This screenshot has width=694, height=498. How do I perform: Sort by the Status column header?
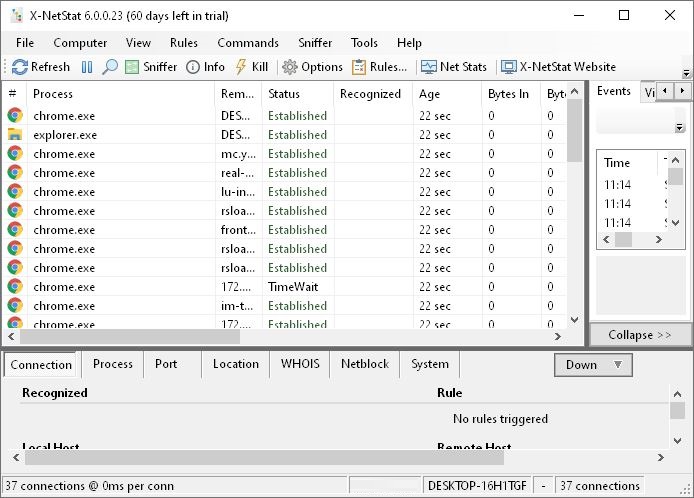click(297, 94)
